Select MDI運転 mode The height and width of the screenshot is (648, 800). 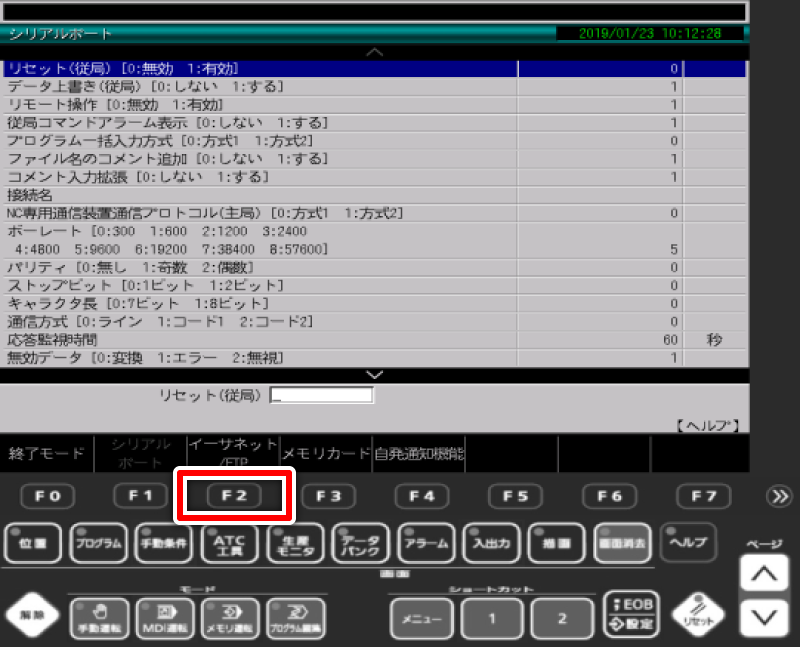165,618
